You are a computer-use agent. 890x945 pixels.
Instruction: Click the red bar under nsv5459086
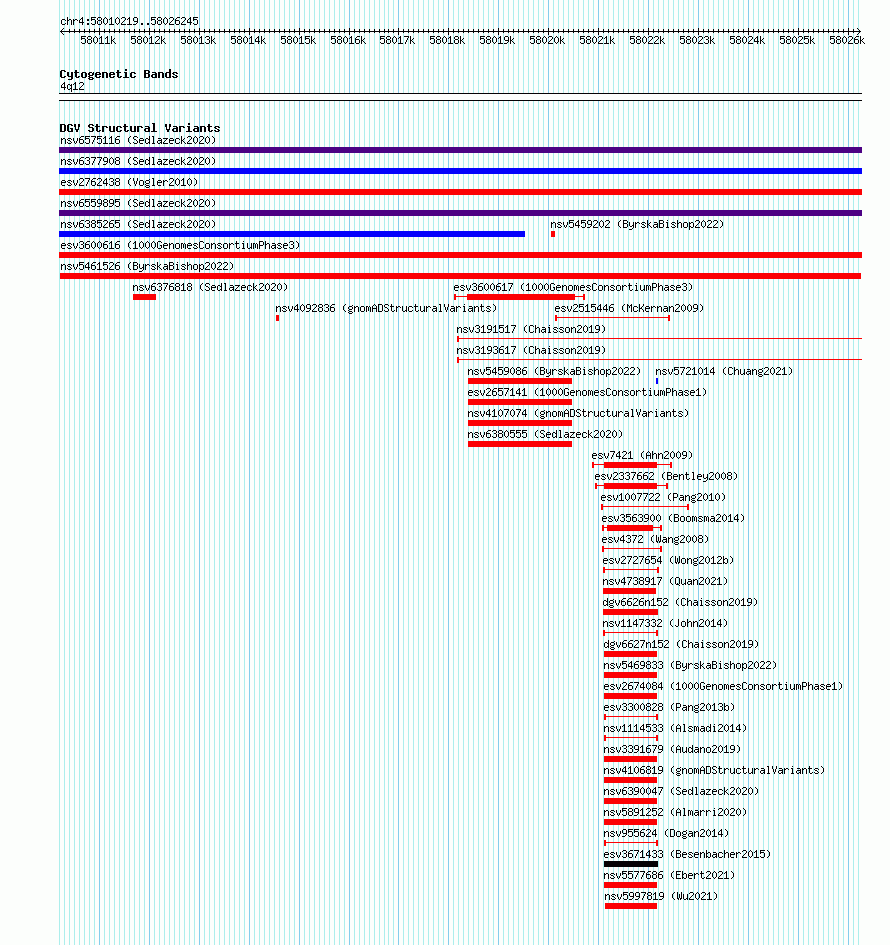click(520, 381)
